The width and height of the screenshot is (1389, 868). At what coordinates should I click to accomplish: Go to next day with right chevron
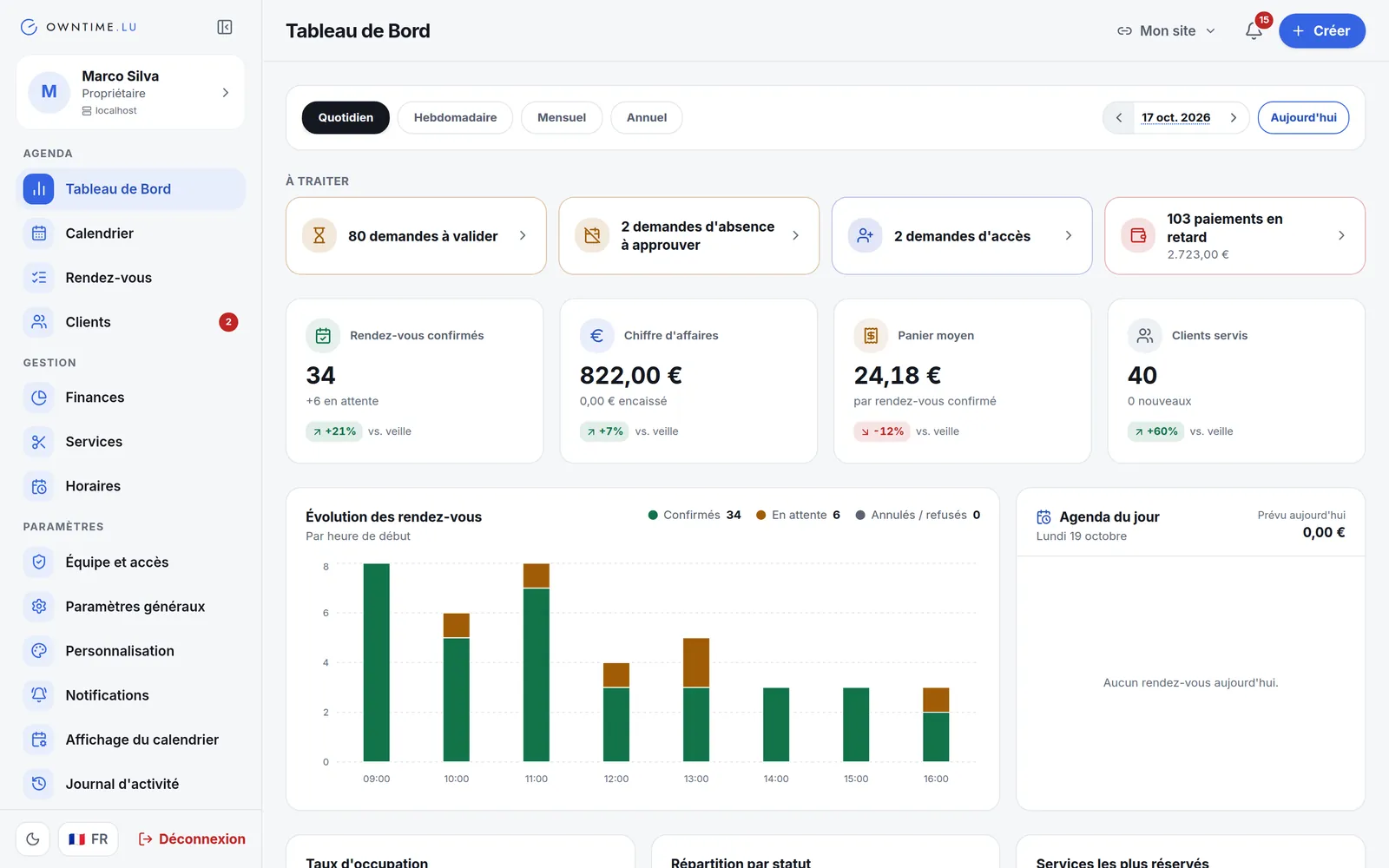click(1233, 118)
